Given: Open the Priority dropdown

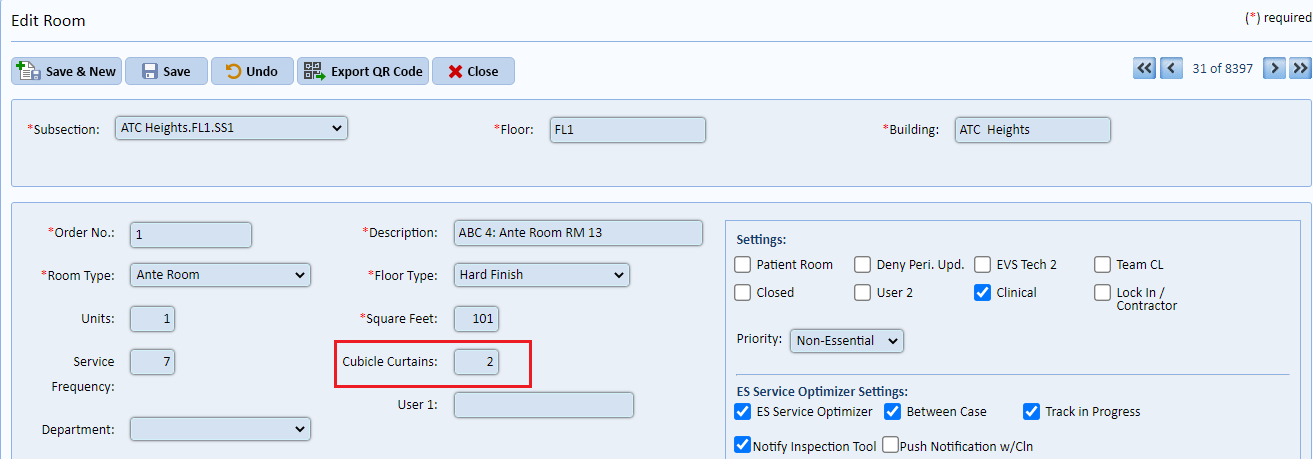Looking at the screenshot, I should pyautogui.click(x=846, y=341).
